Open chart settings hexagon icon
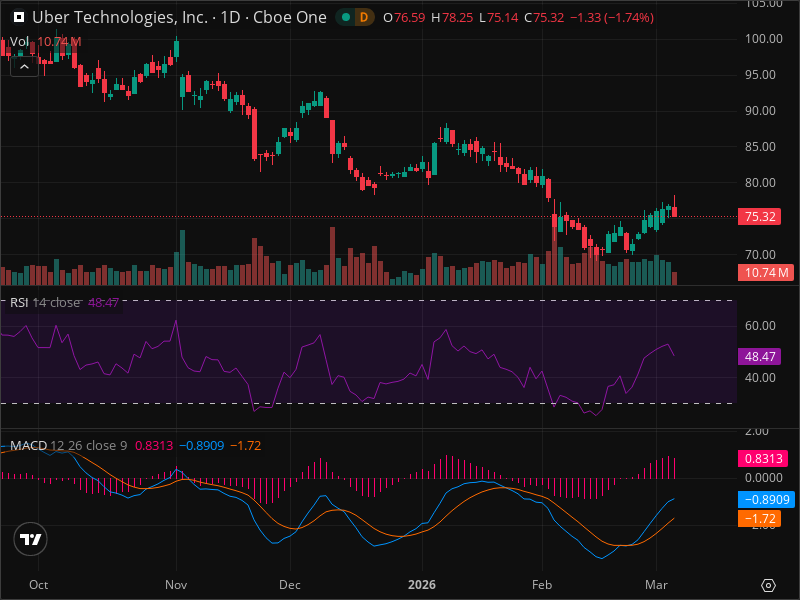This screenshot has width=800, height=600. 768,585
